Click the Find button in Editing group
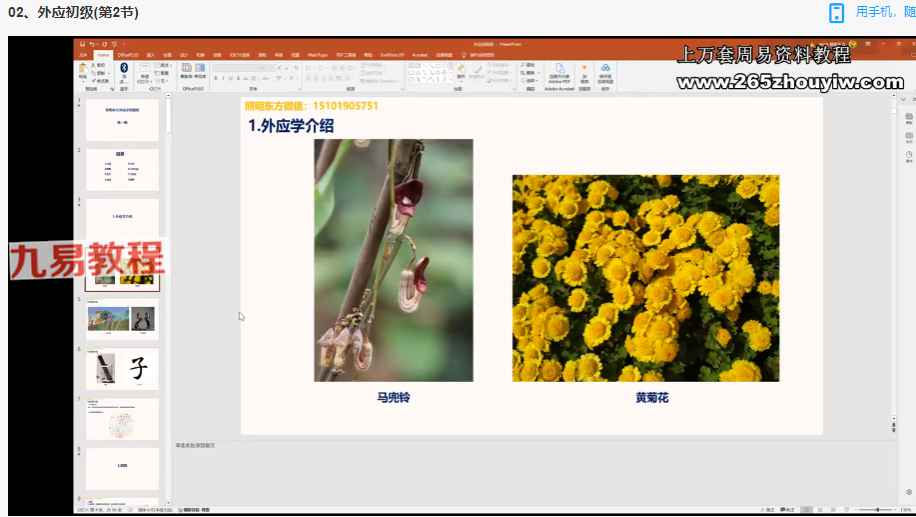The image size is (916, 517). click(530, 65)
